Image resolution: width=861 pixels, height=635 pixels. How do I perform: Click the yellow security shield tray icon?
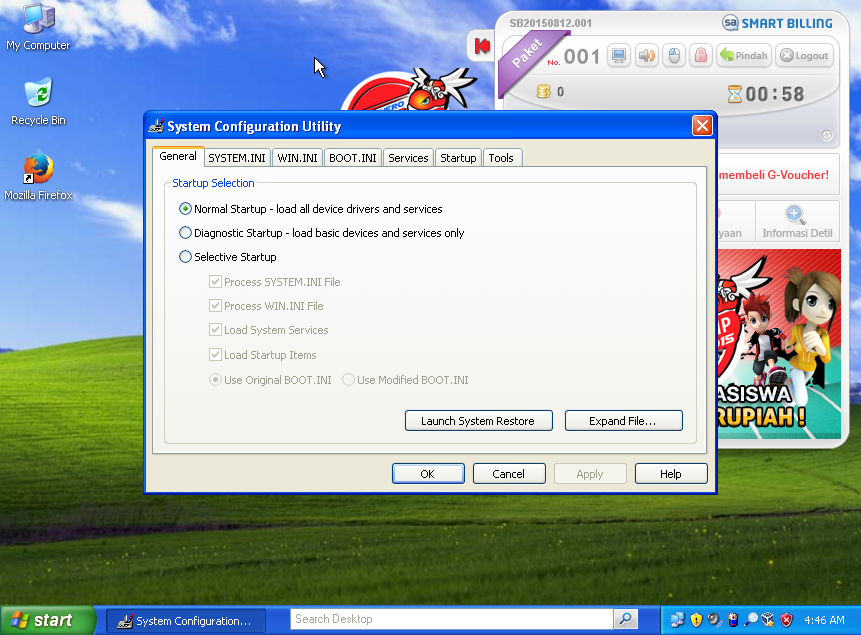[x=696, y=620]
